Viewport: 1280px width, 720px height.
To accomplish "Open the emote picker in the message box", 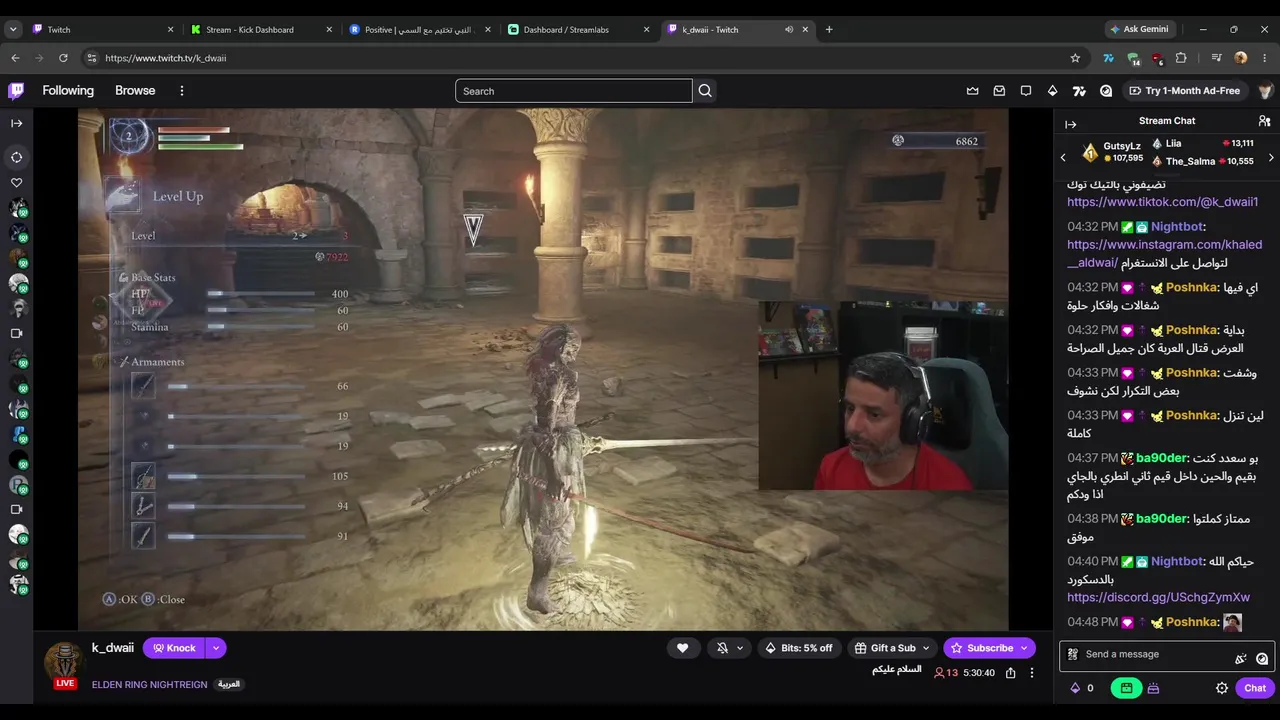I will coord(1262,658).
